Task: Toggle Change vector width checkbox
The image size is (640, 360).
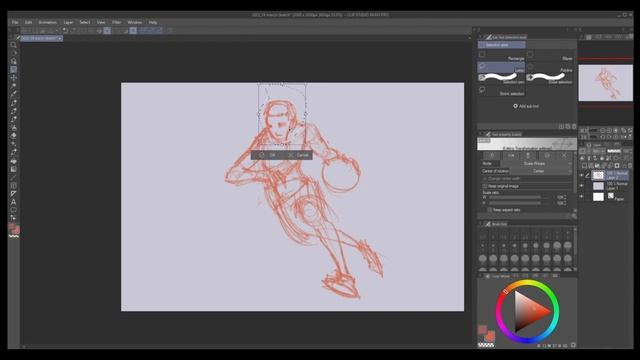Action: [x=485, y=178]
